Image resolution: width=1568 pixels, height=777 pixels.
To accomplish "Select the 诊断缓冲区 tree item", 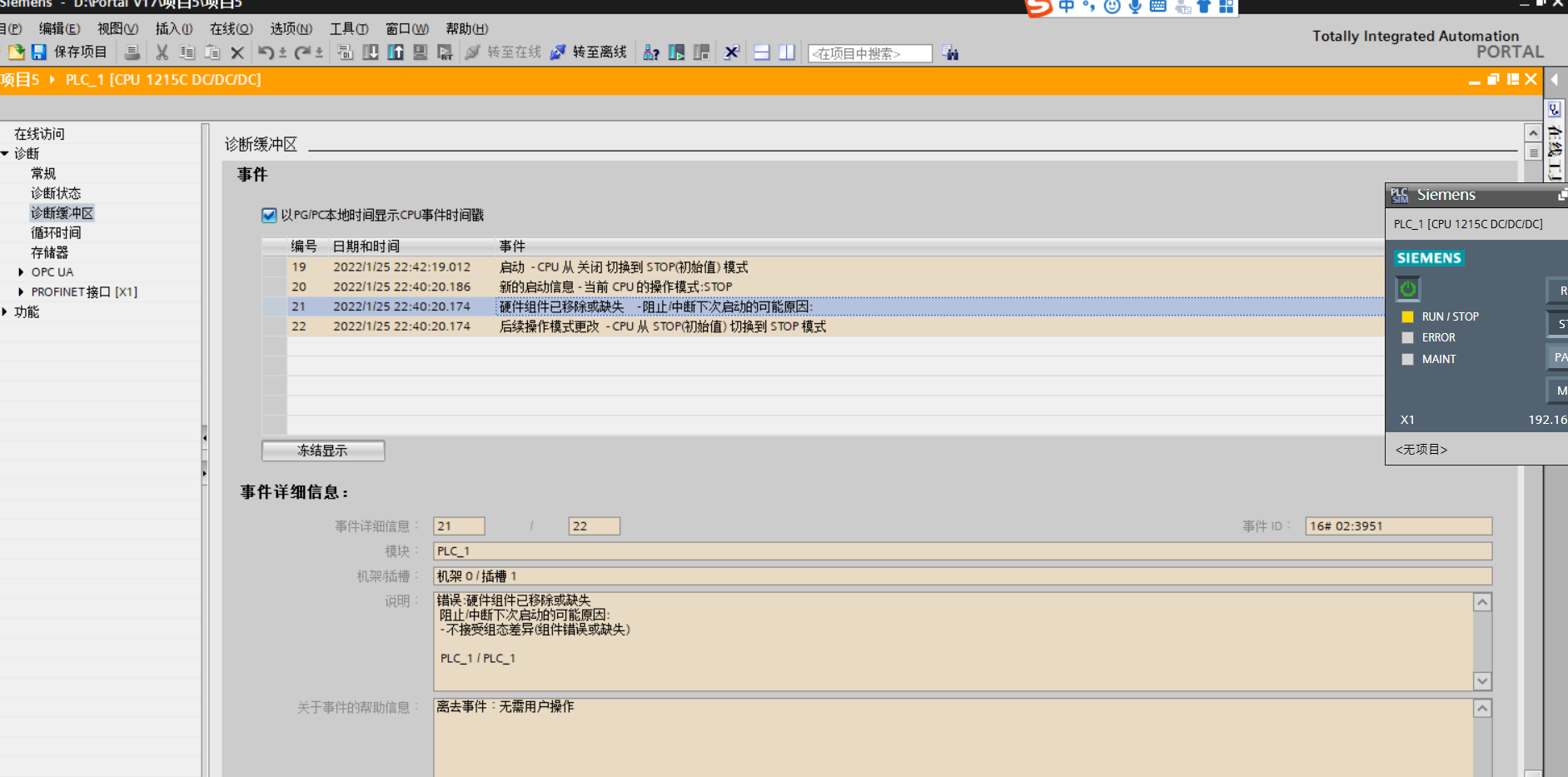I will 62,213.
